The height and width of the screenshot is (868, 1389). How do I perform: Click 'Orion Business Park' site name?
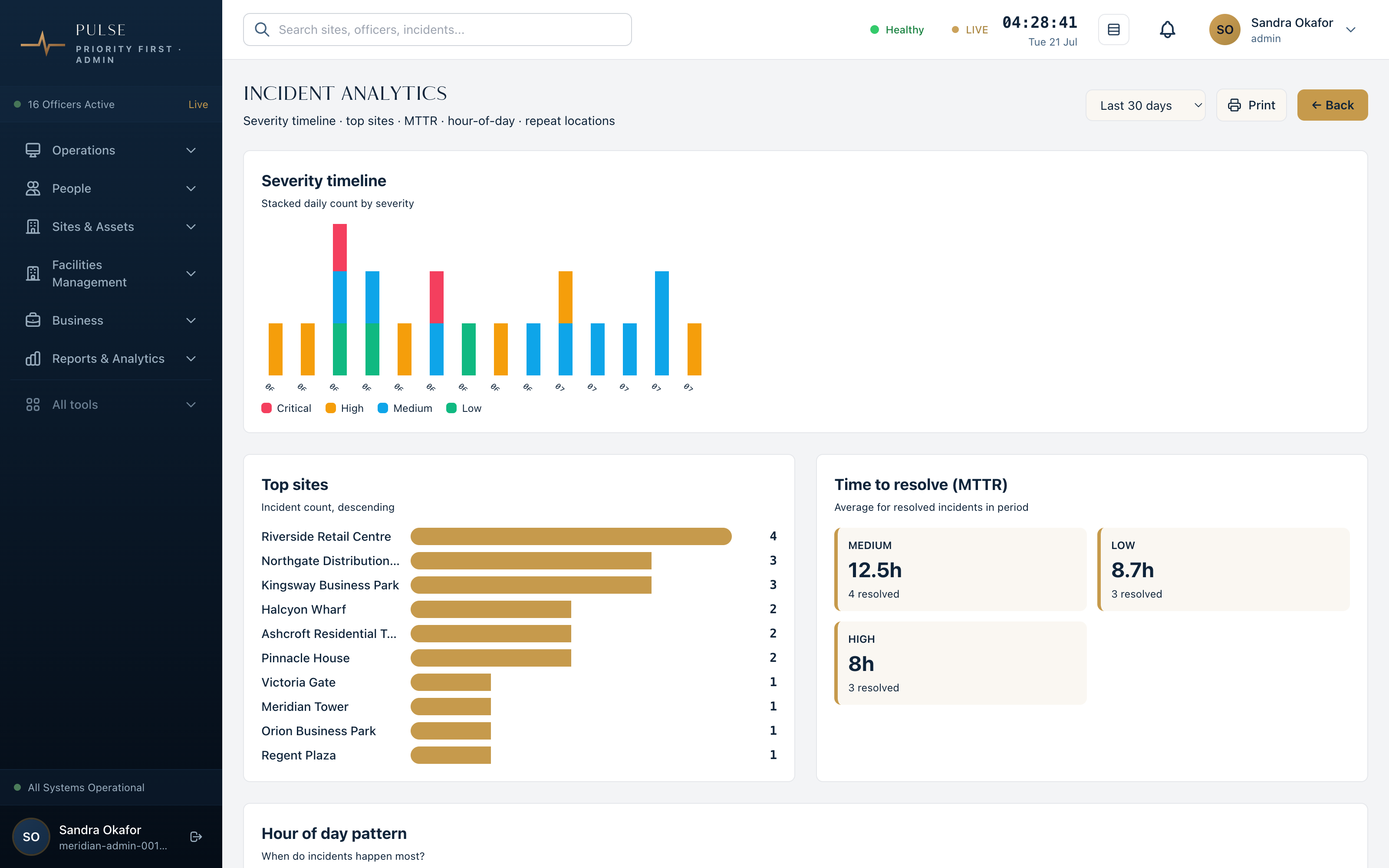click(319, 731)
